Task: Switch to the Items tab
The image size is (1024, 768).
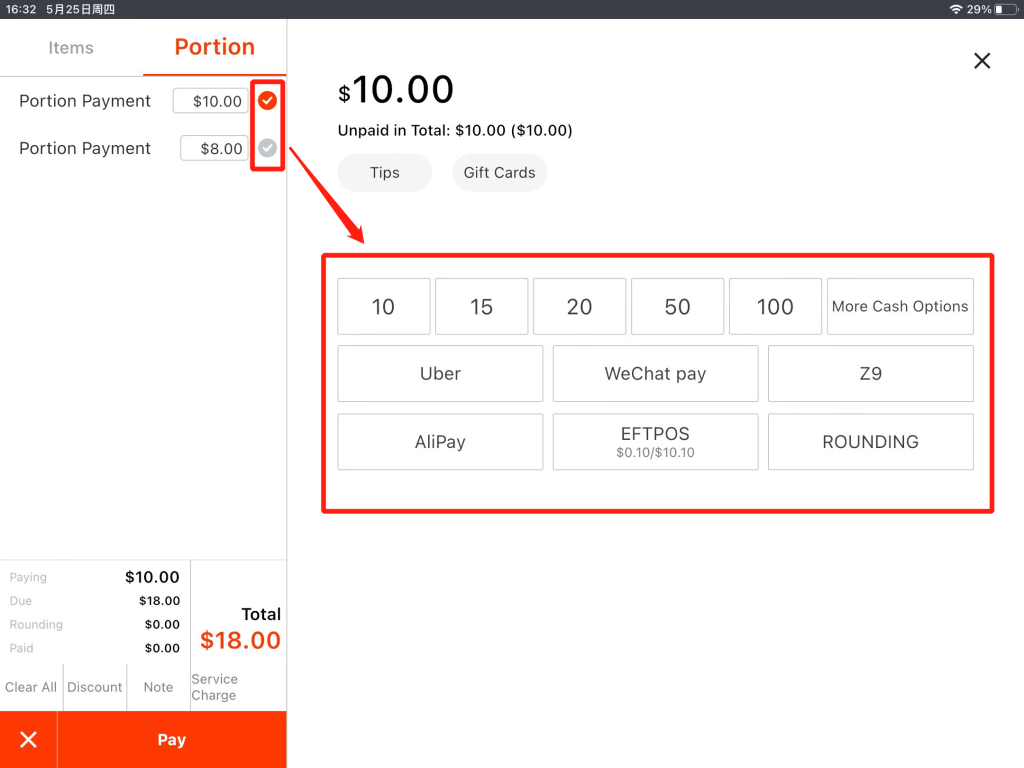Action: [71, 48]
